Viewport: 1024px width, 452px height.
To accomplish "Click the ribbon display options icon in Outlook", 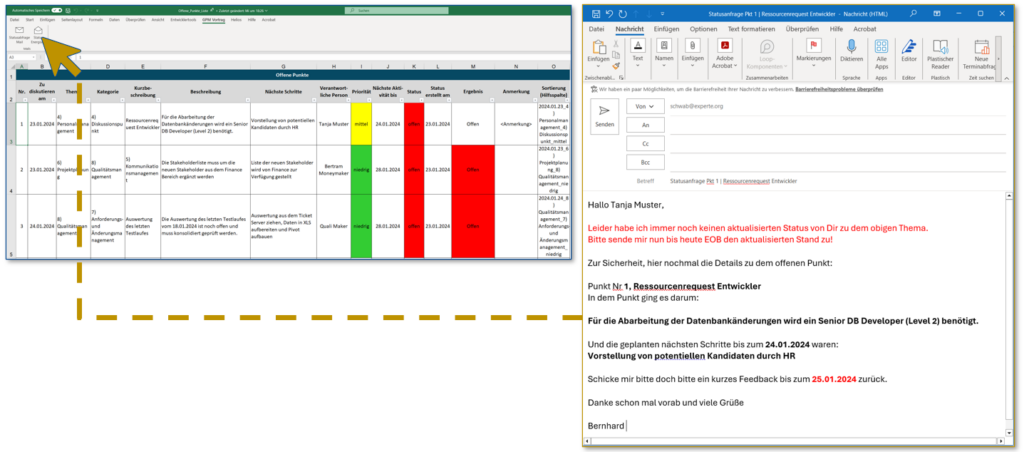I will tap(937, 13).
